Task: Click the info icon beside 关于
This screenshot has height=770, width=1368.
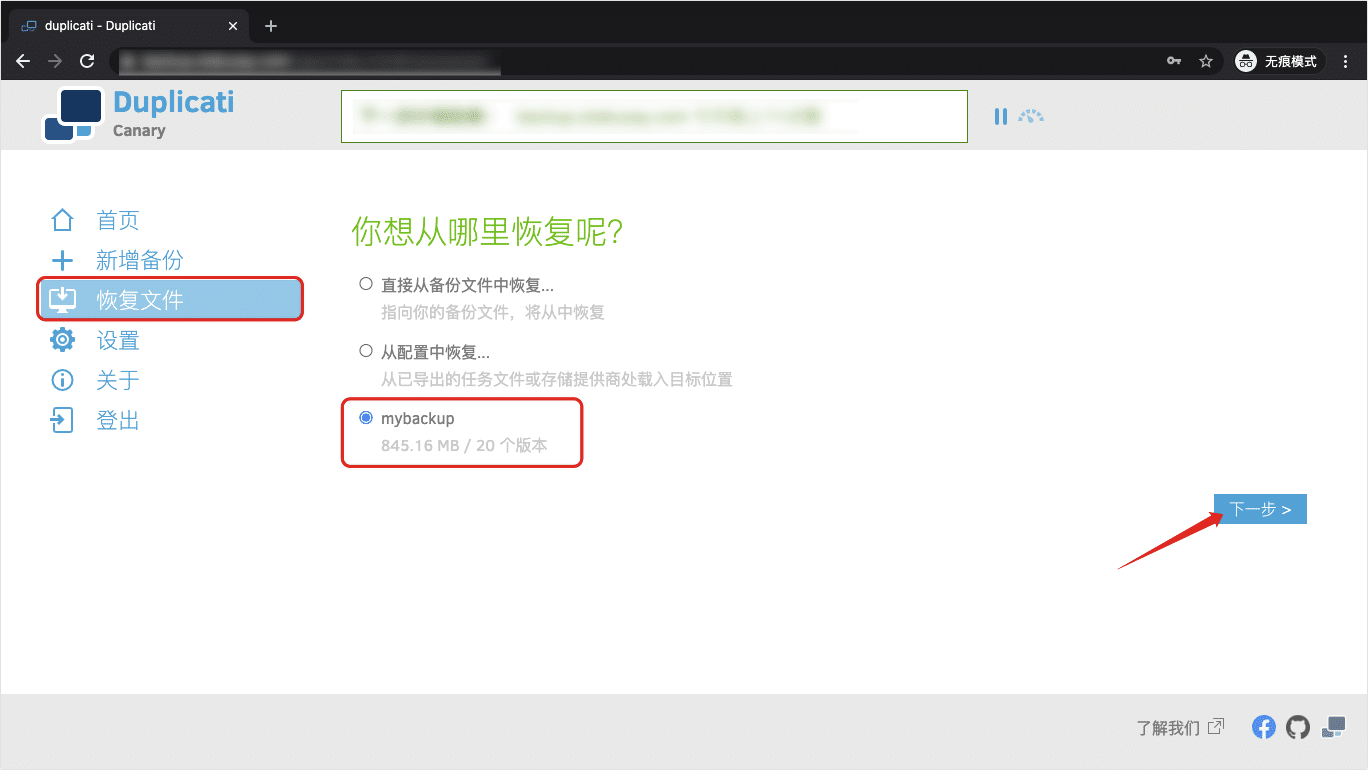Action: [x=63, y=380]
